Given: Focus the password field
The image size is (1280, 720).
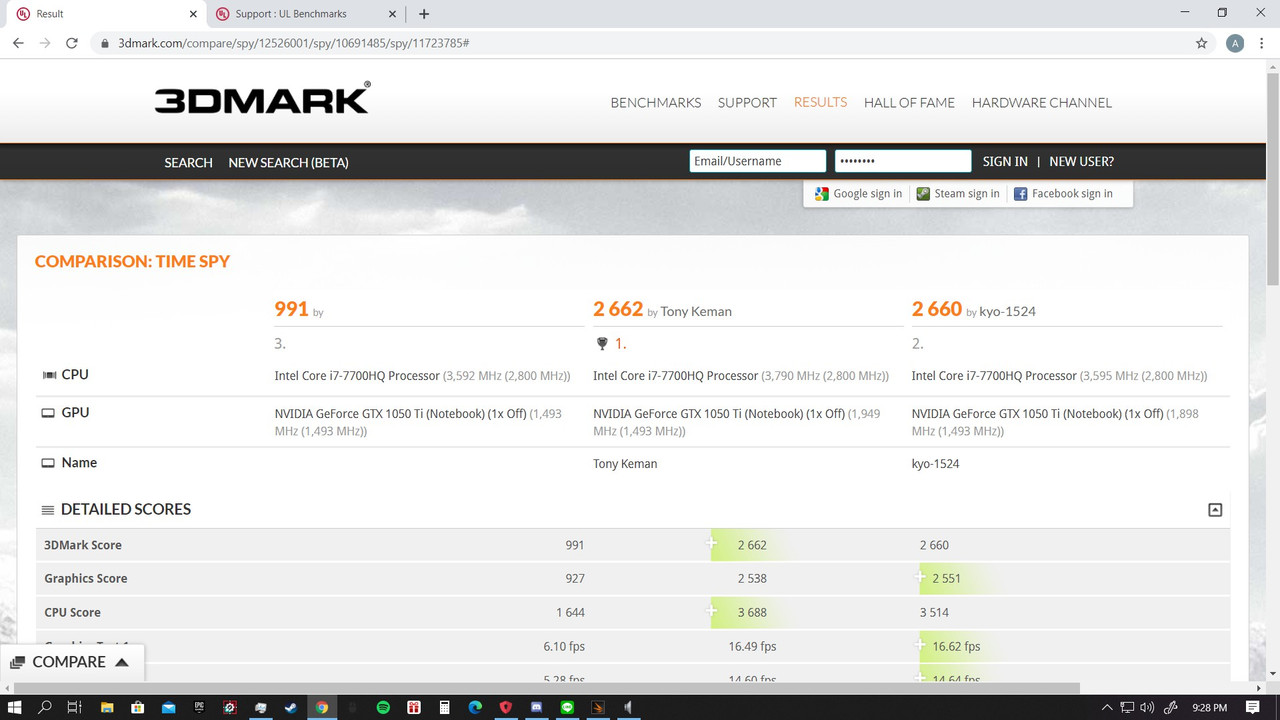Looking at the screenshot, I should pos(903,161).
